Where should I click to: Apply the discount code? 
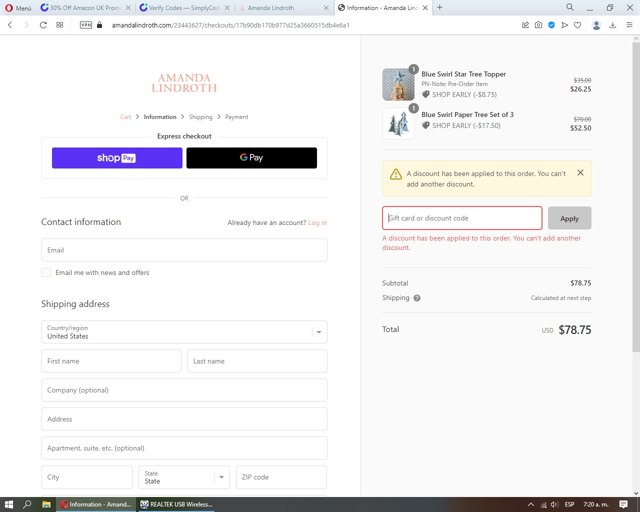point(569,218)
